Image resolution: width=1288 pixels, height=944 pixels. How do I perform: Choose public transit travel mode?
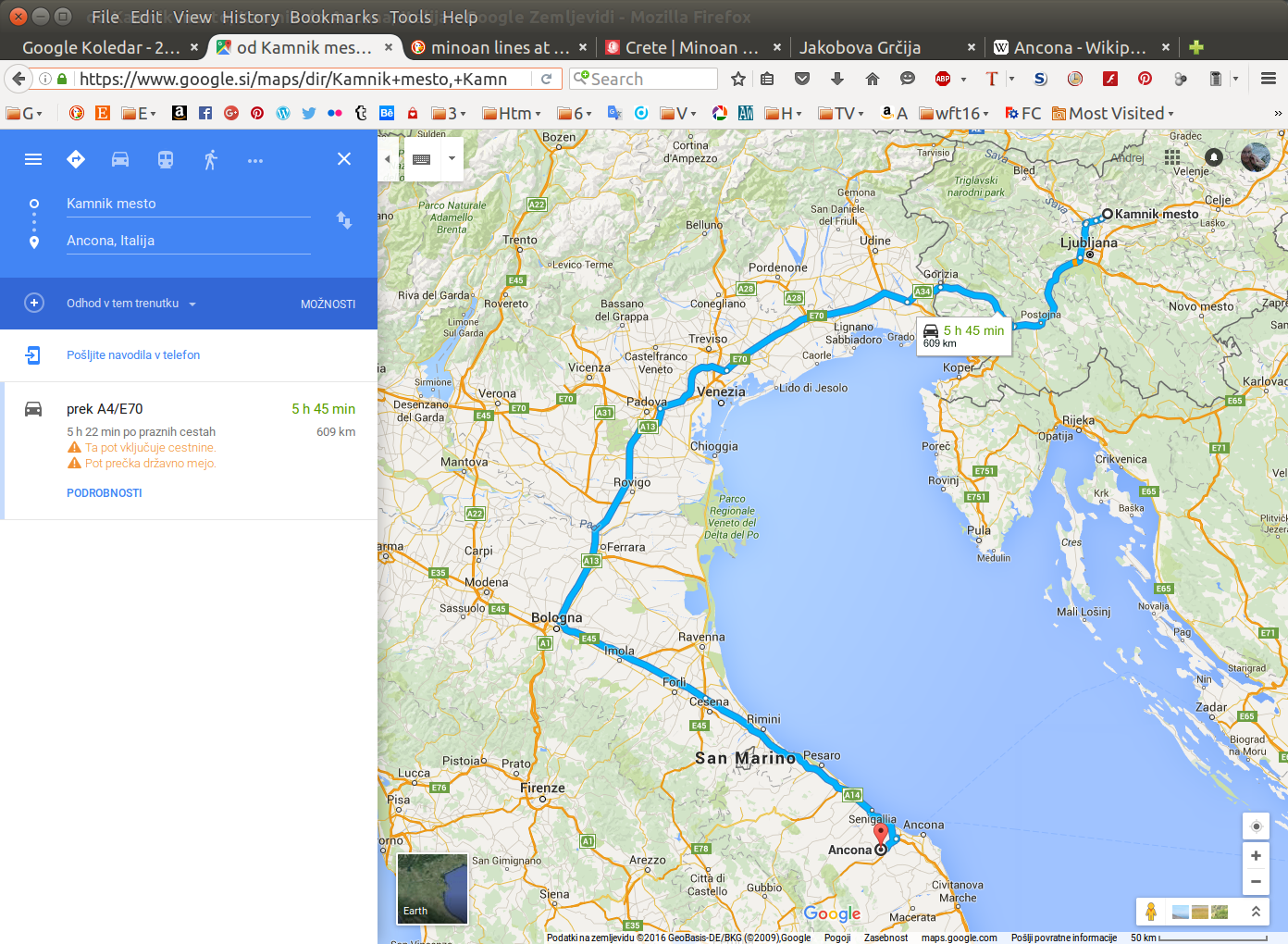pyautogui.click(x=166, y=159)
